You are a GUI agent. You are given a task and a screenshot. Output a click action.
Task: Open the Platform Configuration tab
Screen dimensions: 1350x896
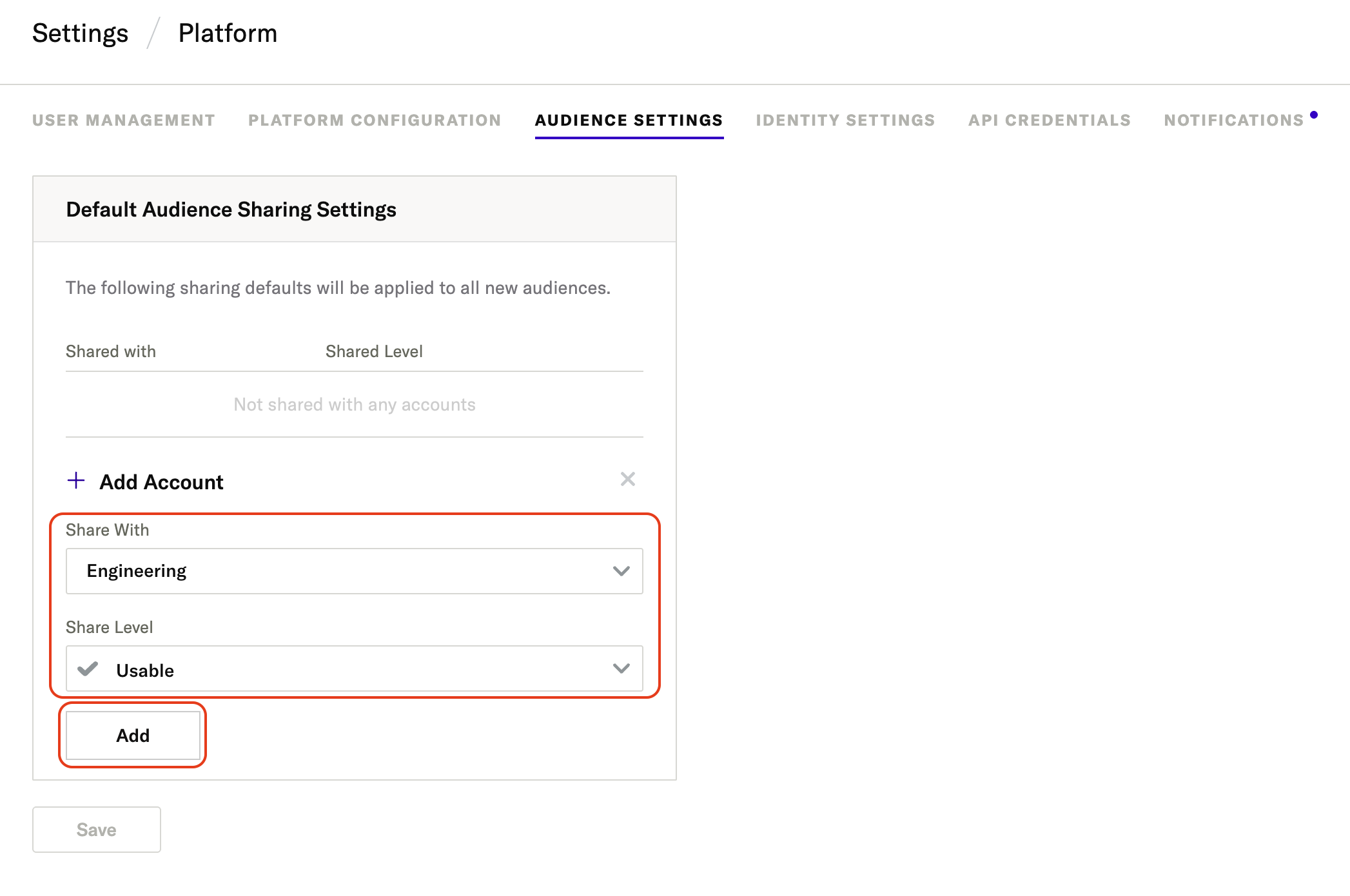coord(375,121)
